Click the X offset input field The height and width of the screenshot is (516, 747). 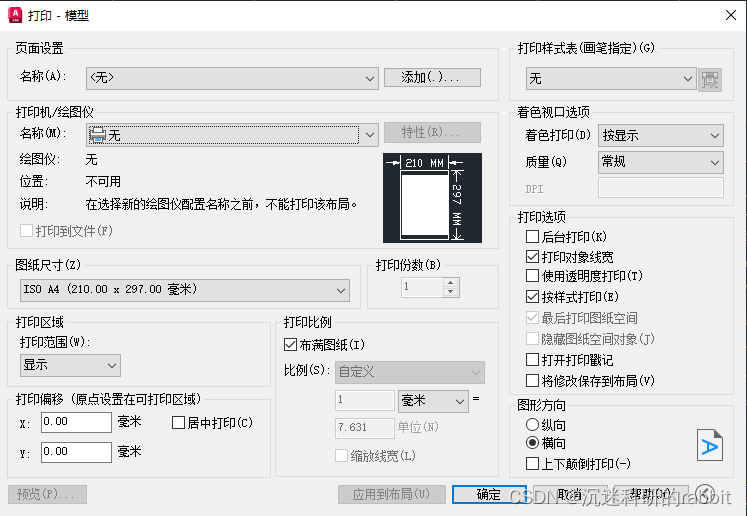(76, 422)
